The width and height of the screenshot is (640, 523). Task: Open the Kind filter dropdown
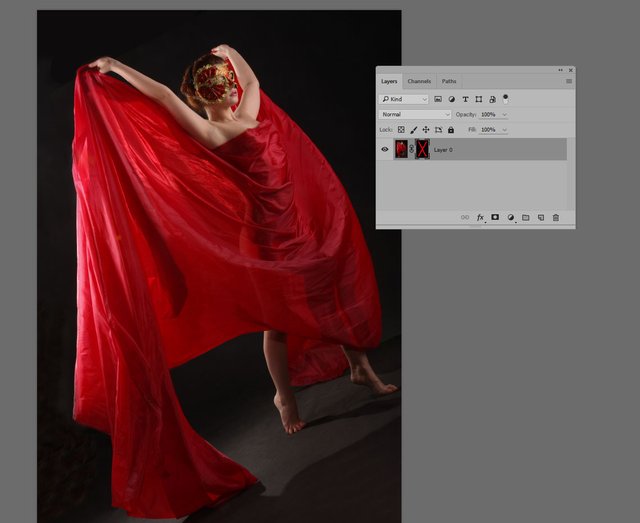click(404, 99)
